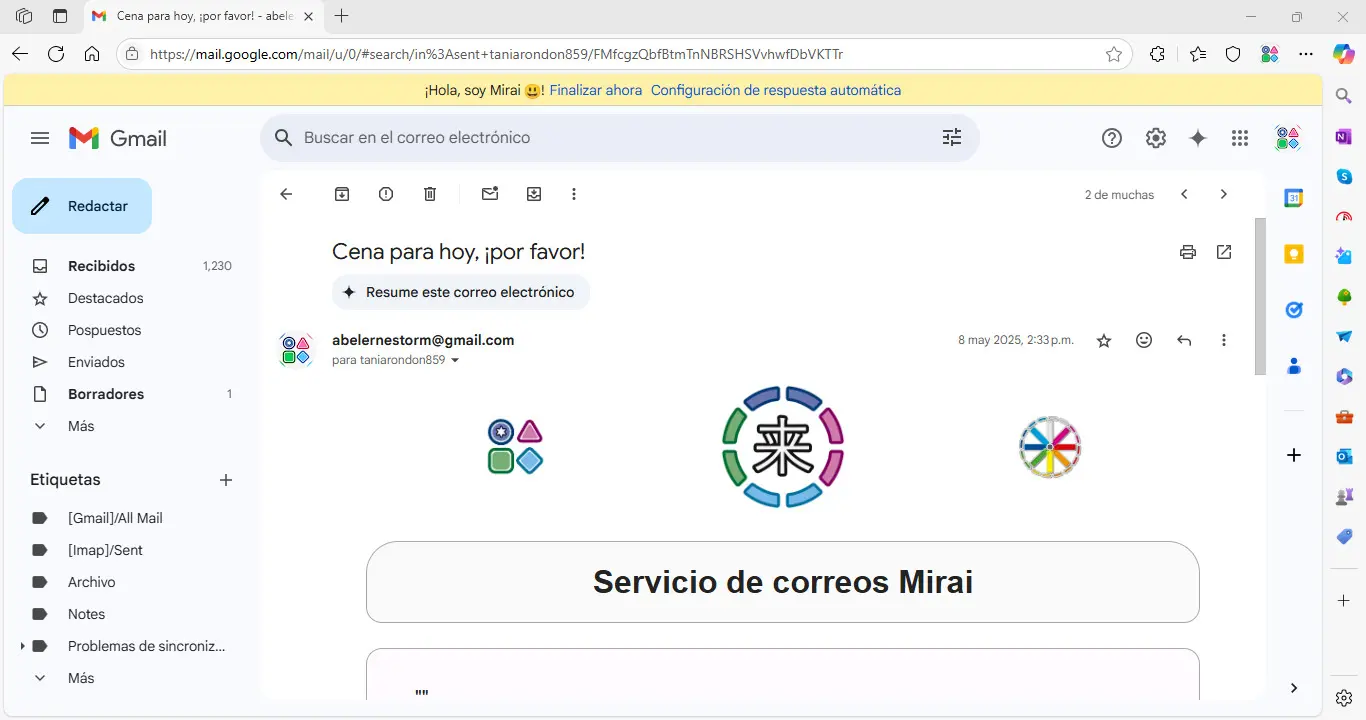Screen dimensions: 1366x720
Task: Mark the email as unread
Action: (x=490, y=194)
